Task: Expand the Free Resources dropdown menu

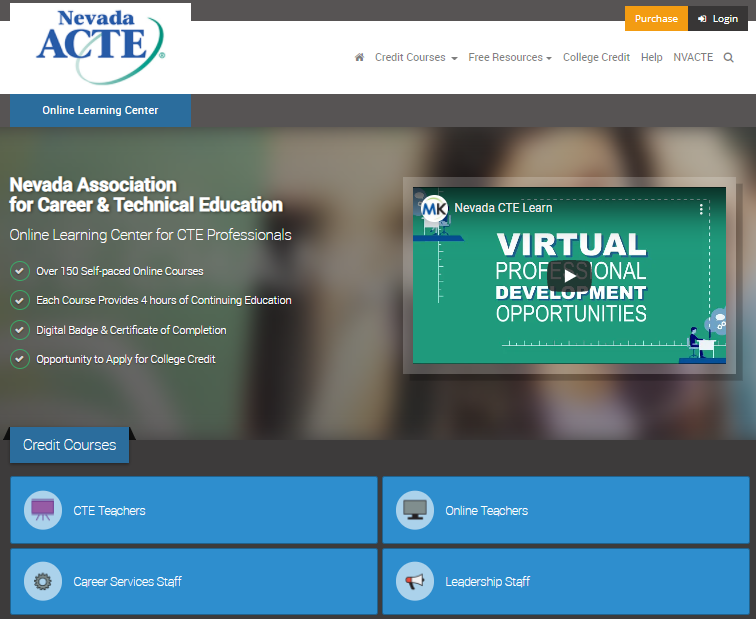Action: pyautogui.click(x=510, y=57)
